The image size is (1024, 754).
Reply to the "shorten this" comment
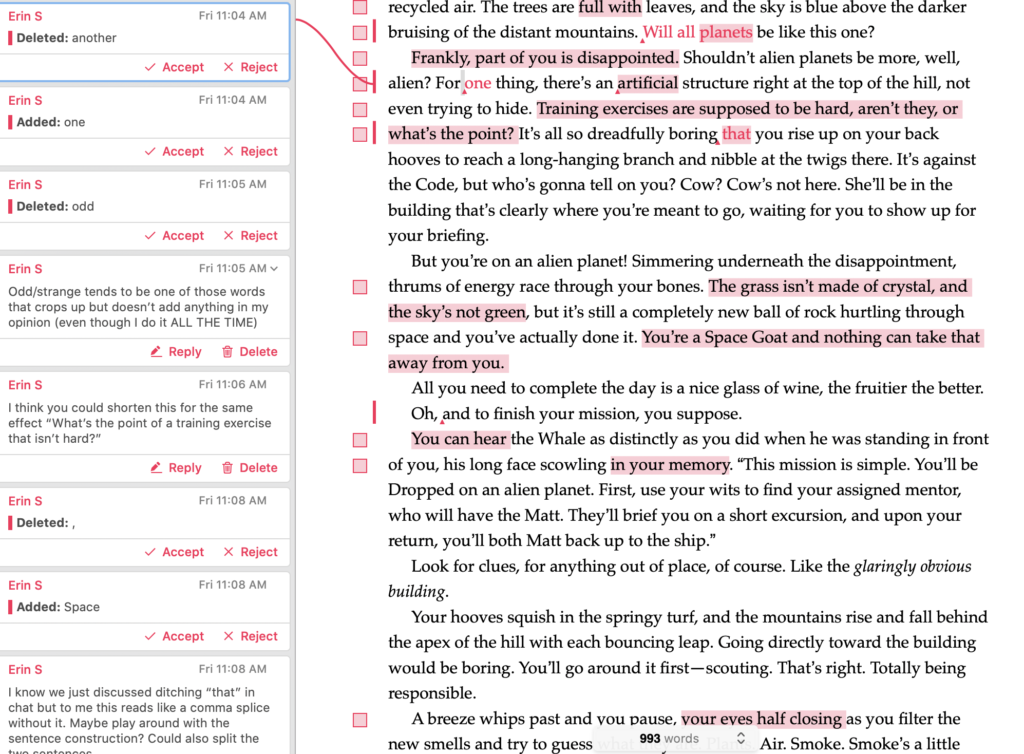point(175,468)
